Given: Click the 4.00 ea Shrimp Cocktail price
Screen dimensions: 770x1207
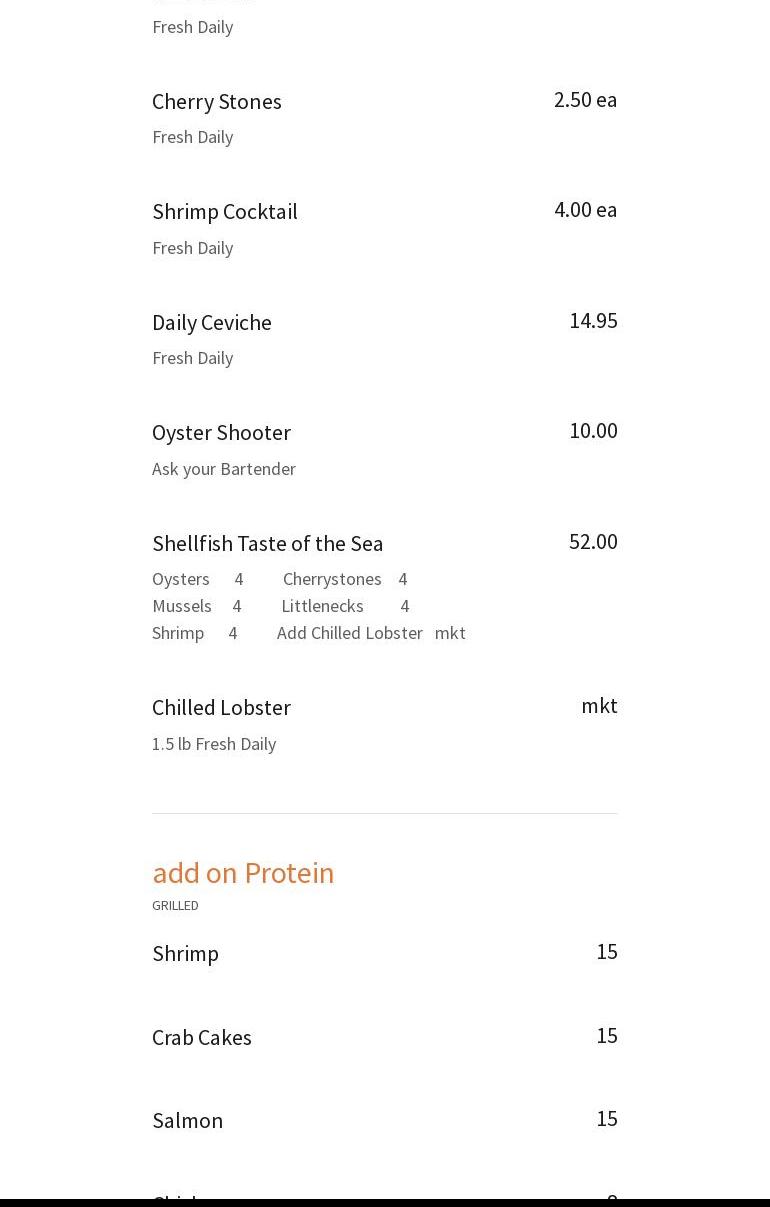Looking at the screenshot, I should pyautogui.click(x=585, y=210).
